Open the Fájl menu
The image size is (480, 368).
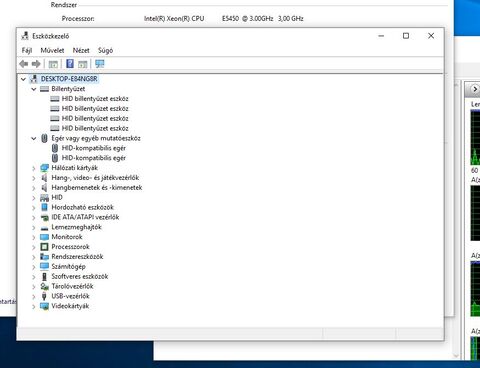tap(27, 50)
